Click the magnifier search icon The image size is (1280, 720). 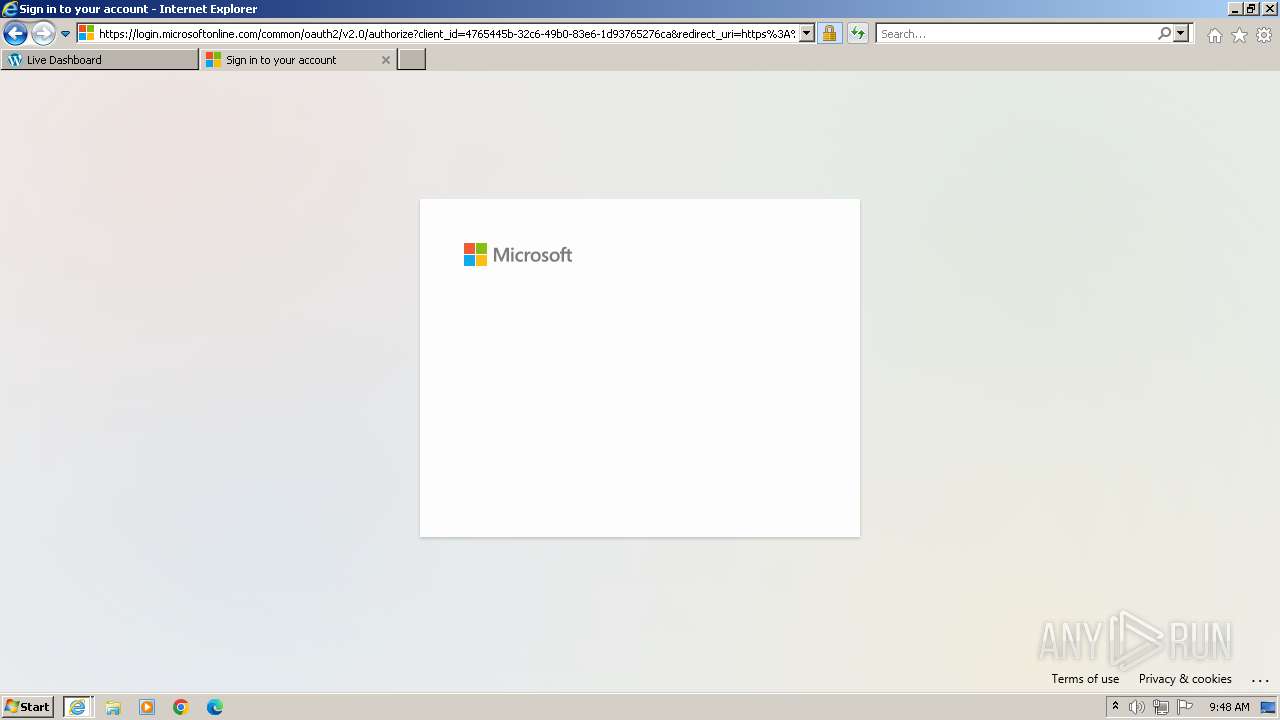[1164, 34]
